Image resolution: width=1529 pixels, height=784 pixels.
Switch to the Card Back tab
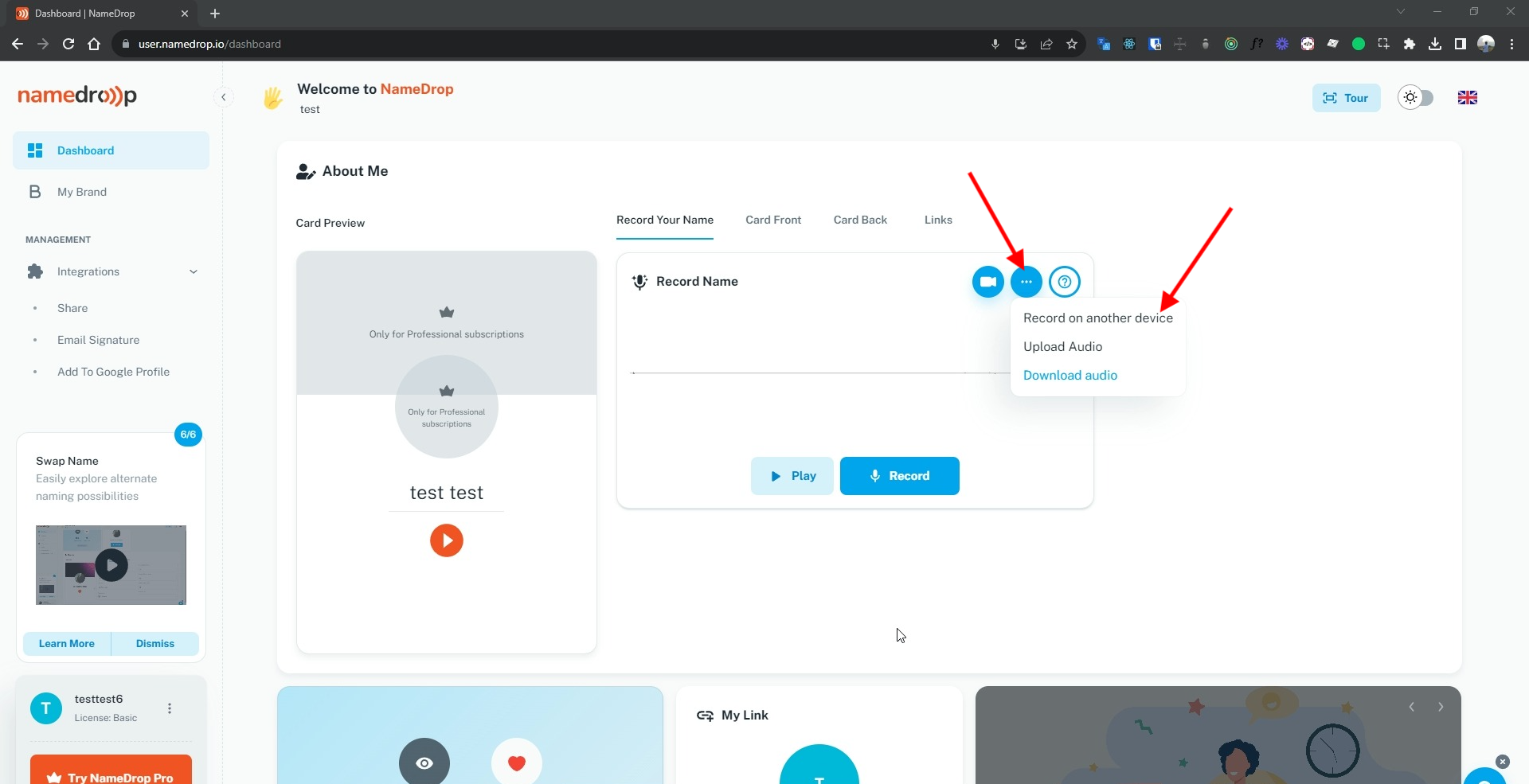pos(860,220)
